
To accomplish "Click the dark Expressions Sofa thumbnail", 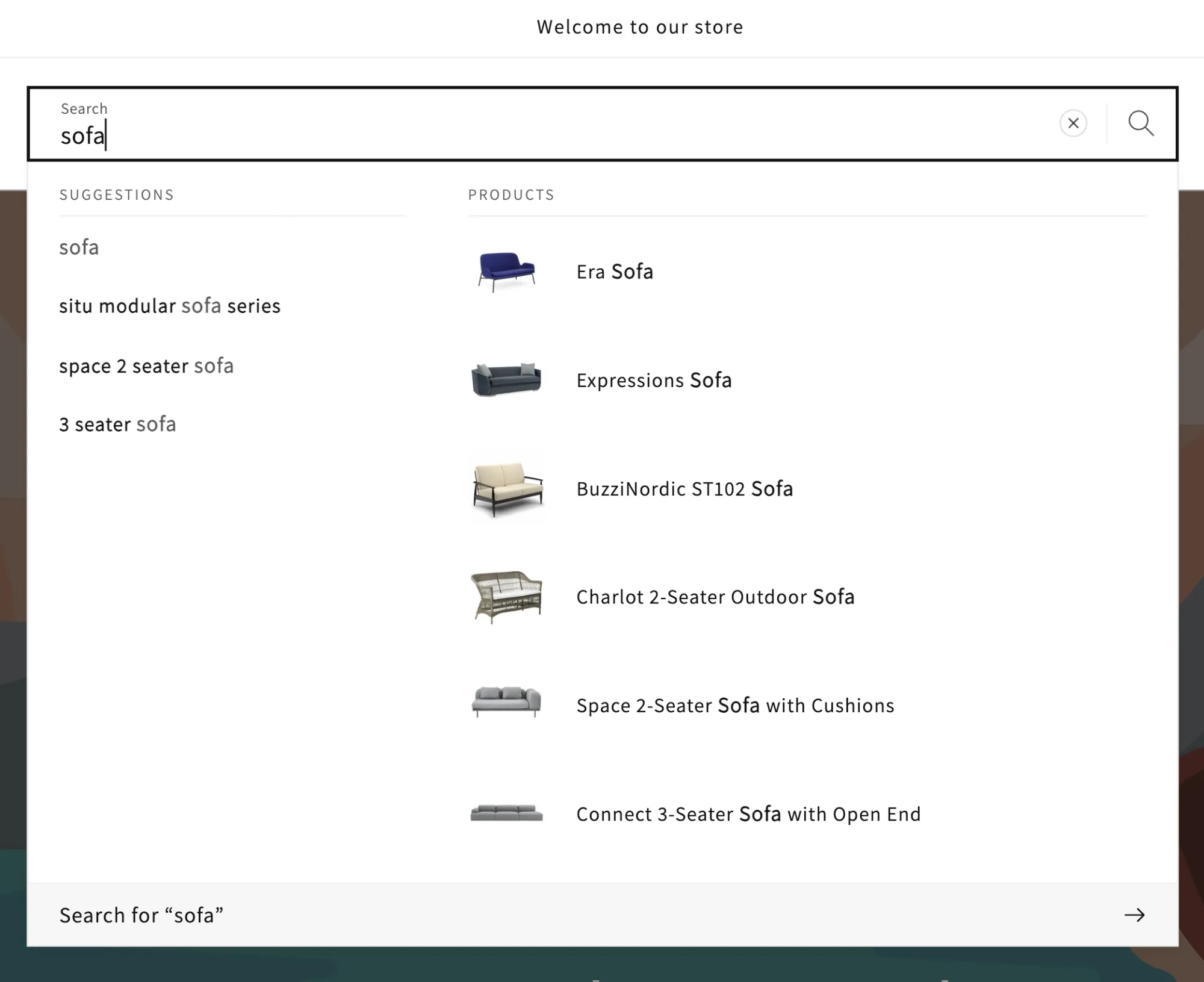I will point(506,380).
